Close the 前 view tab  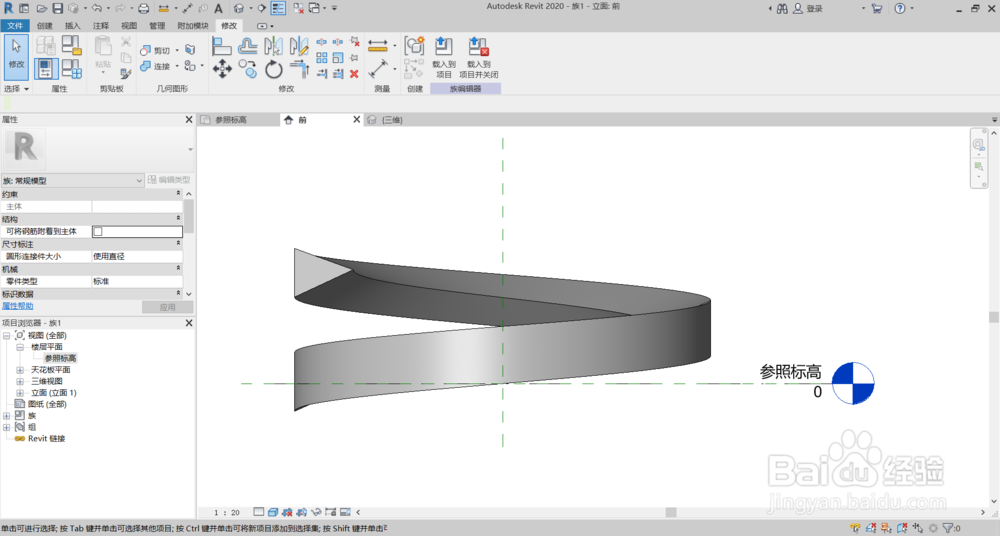[x=357, y=119]
